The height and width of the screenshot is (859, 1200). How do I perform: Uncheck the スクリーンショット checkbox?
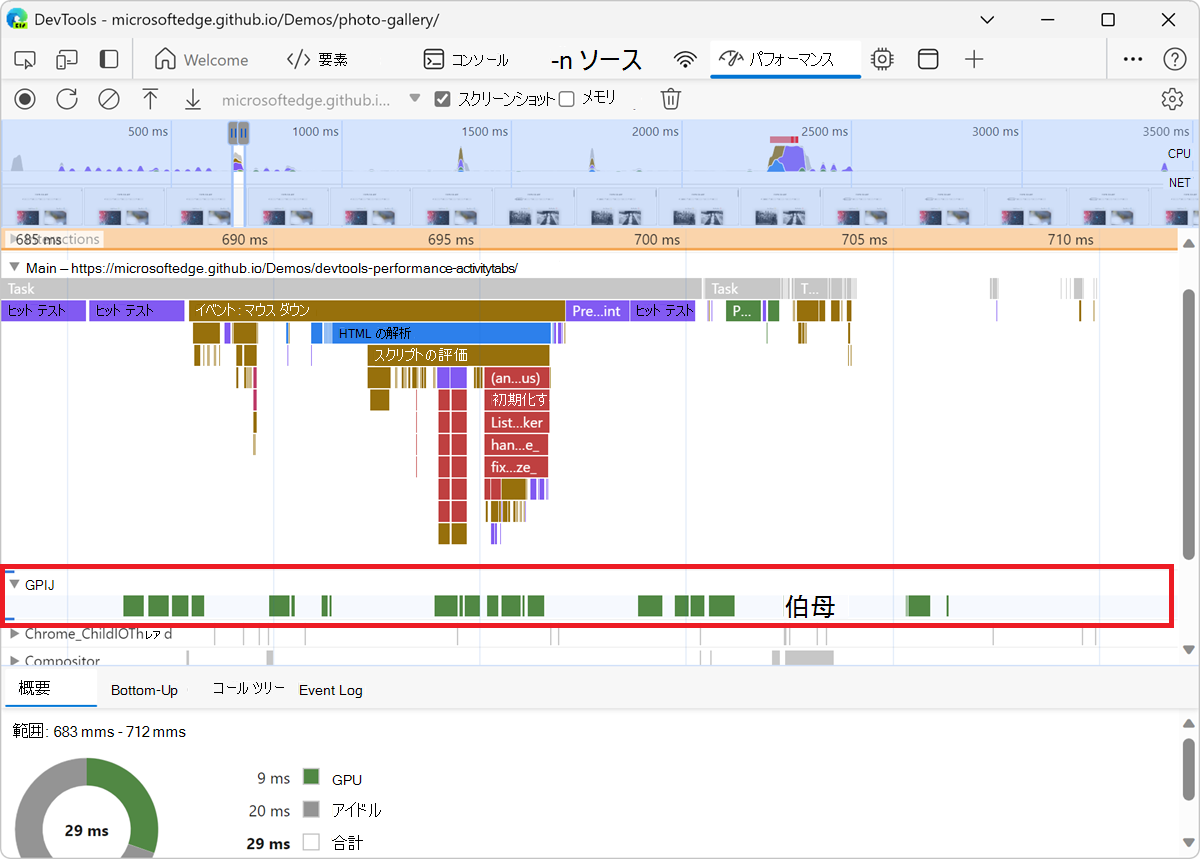point(442,98)
